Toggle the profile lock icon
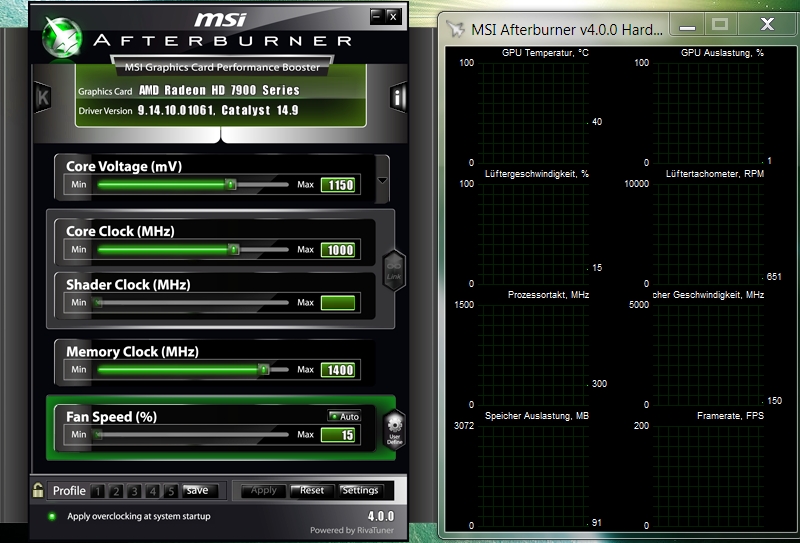The image size is (800, 543). click(38, 490)
